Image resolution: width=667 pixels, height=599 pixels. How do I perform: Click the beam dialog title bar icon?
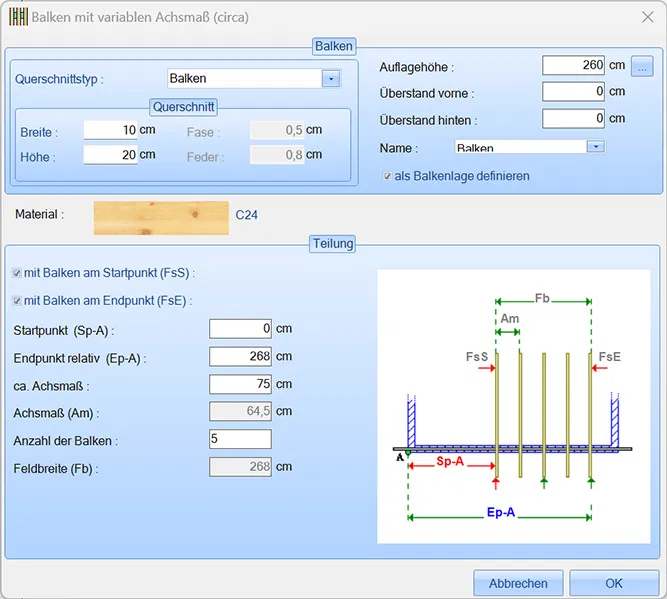pyautogui.click(x=17, y=17)
